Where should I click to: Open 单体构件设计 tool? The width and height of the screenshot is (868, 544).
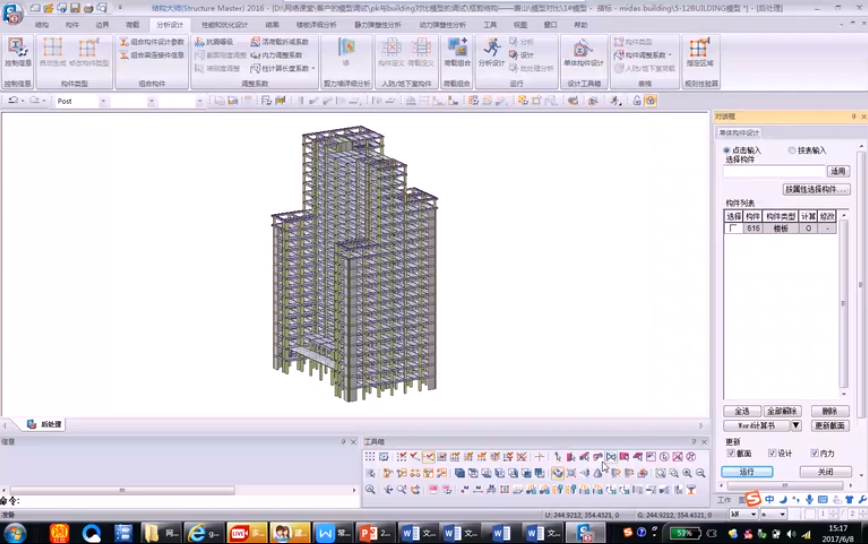583,53
